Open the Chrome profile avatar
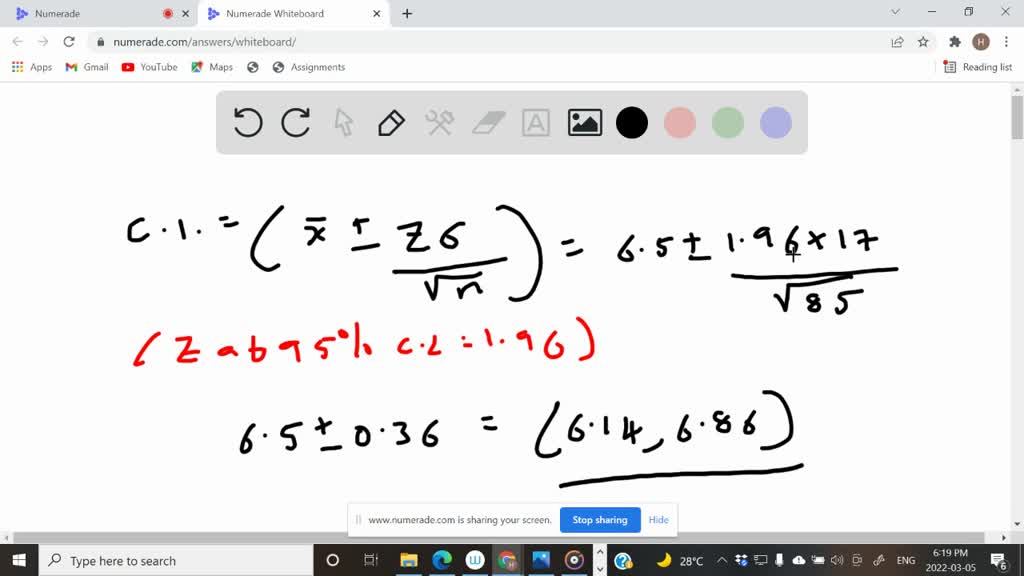Screen dimensions: 1024x576 980,42
